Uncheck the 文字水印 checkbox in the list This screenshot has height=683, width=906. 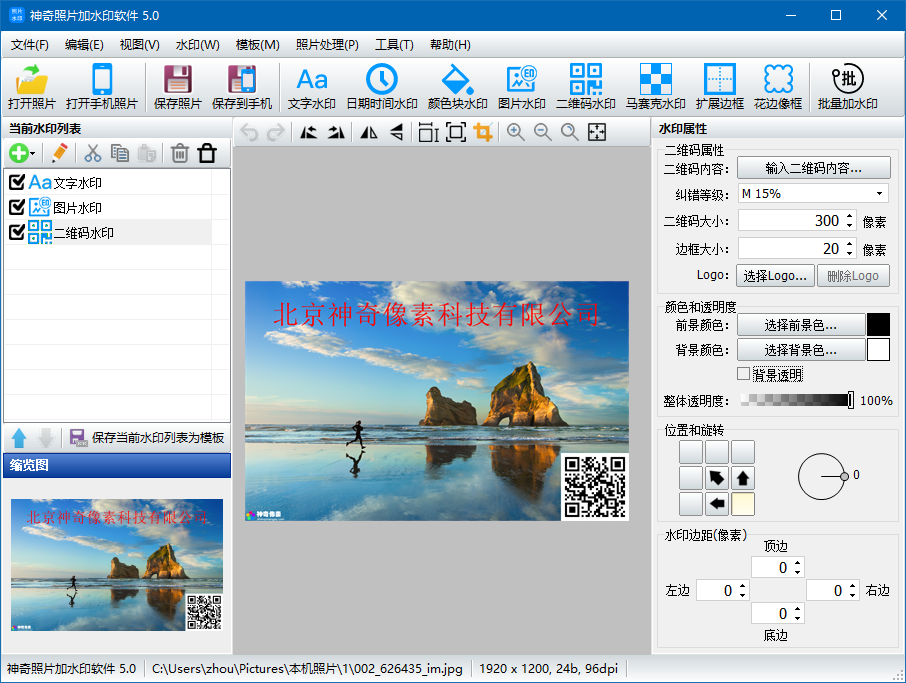[x=17, y=182]
